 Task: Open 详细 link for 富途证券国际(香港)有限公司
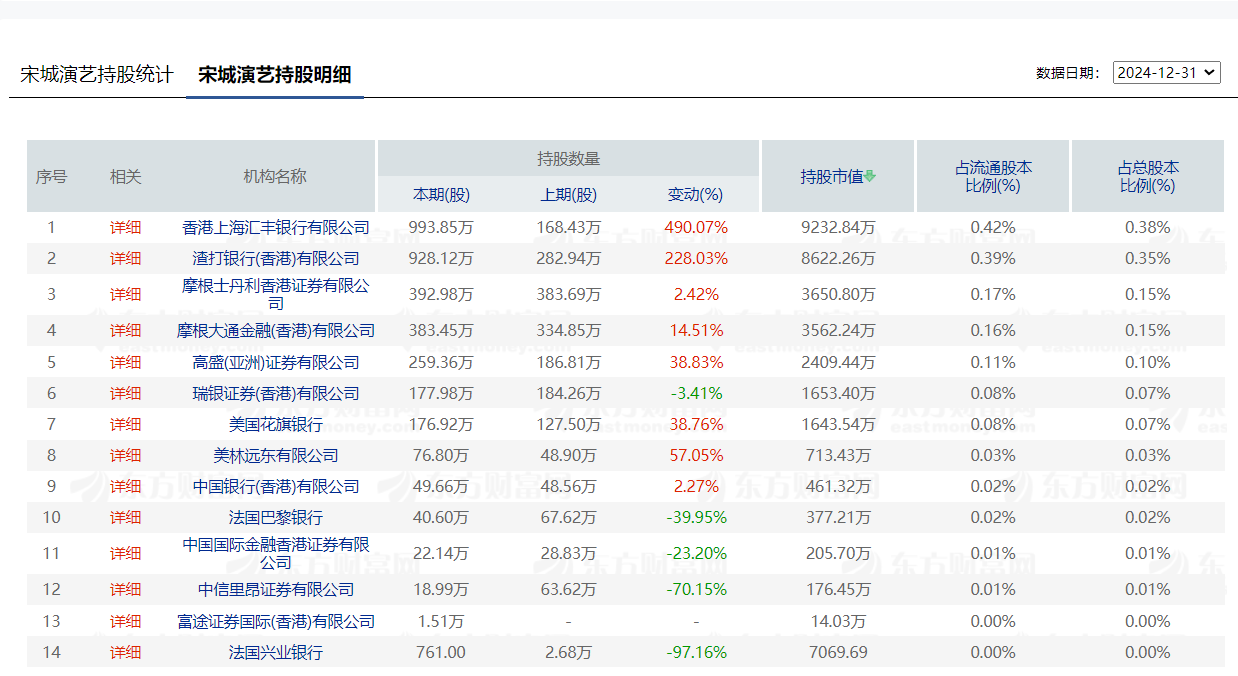click(126, 621)
